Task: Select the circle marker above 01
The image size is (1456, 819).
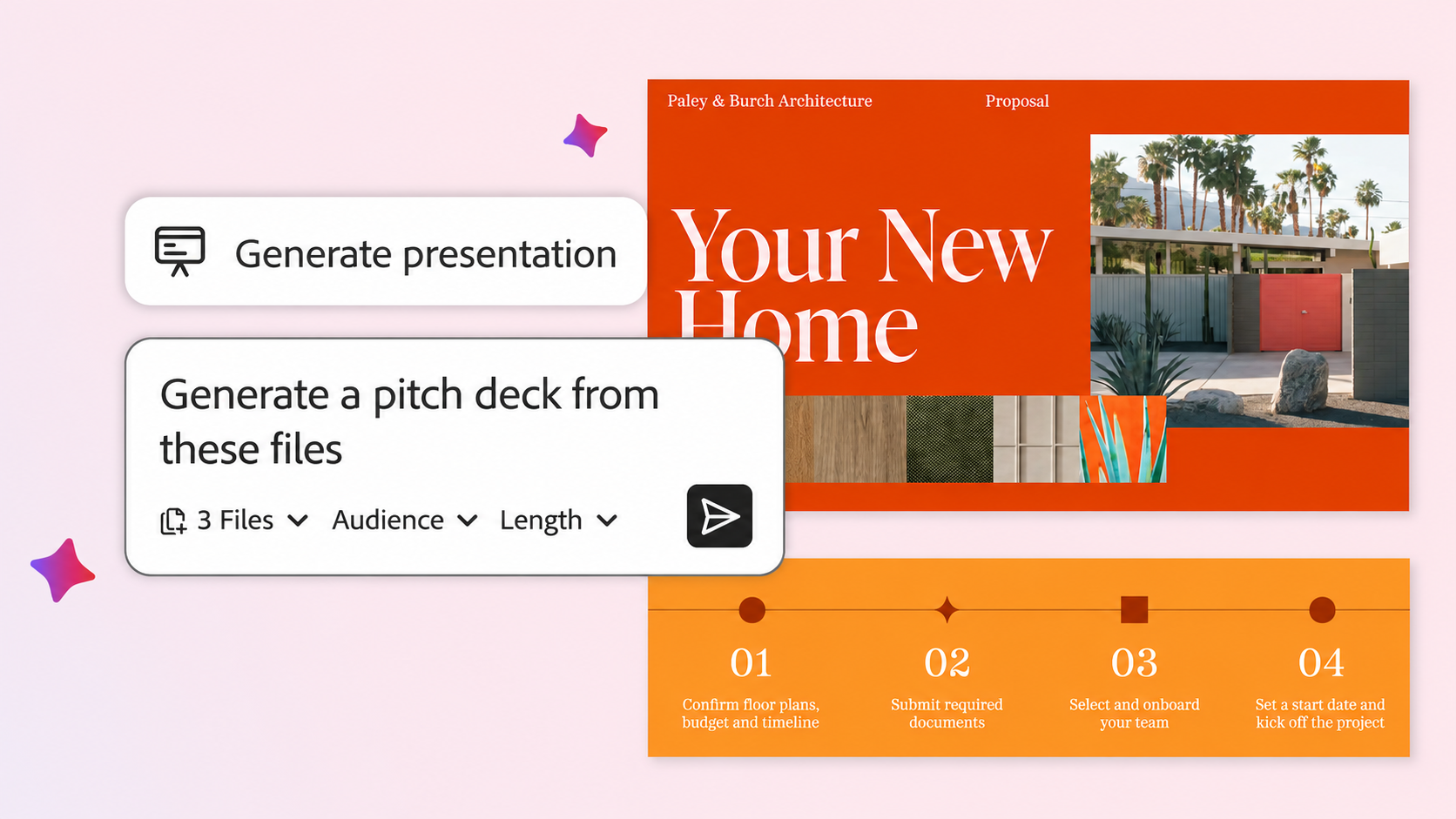Action: tap(752, 610)
